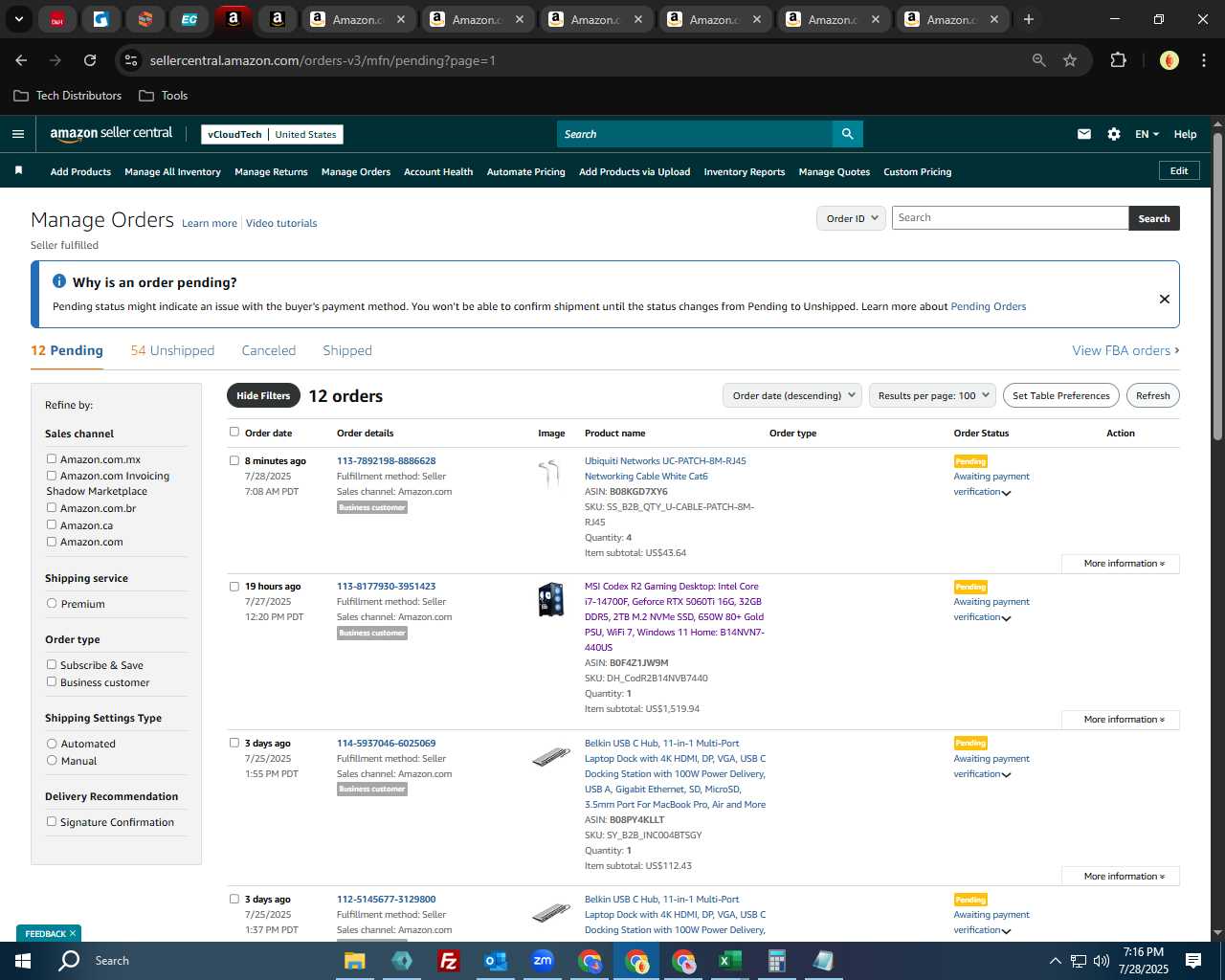Click the Hide Filters button
The image size is (1225, 980).
click(263, 395)
